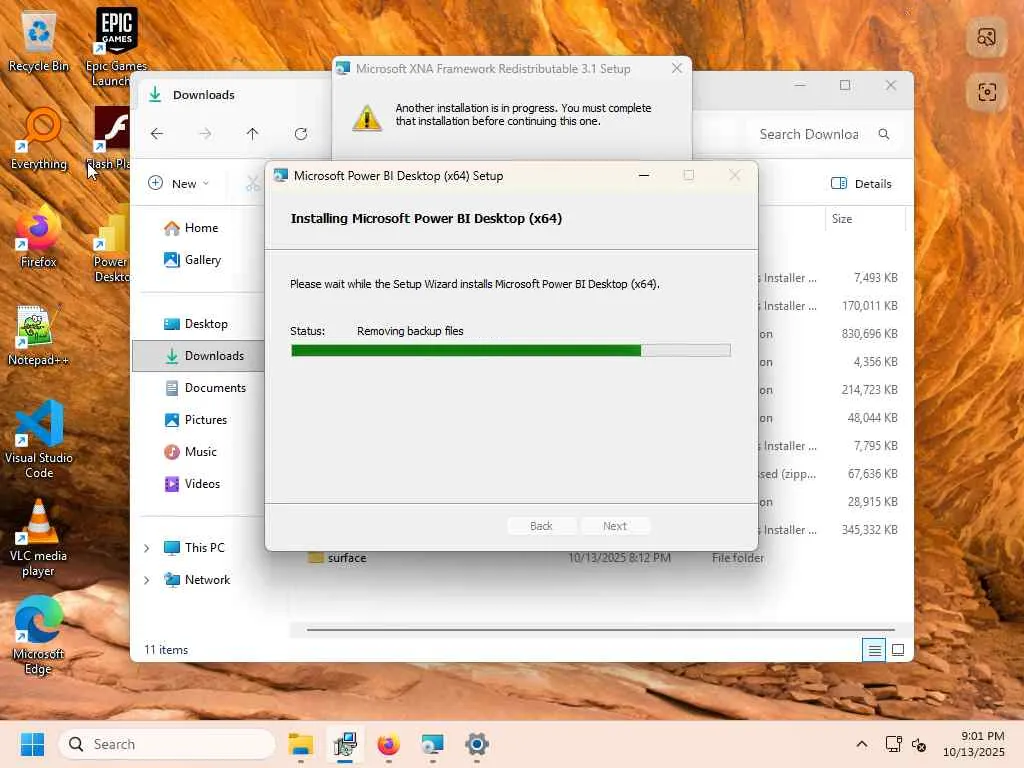Select Downloads in the navigation pane
This screenshot has width=1024, height=768.
pos(199,356)
